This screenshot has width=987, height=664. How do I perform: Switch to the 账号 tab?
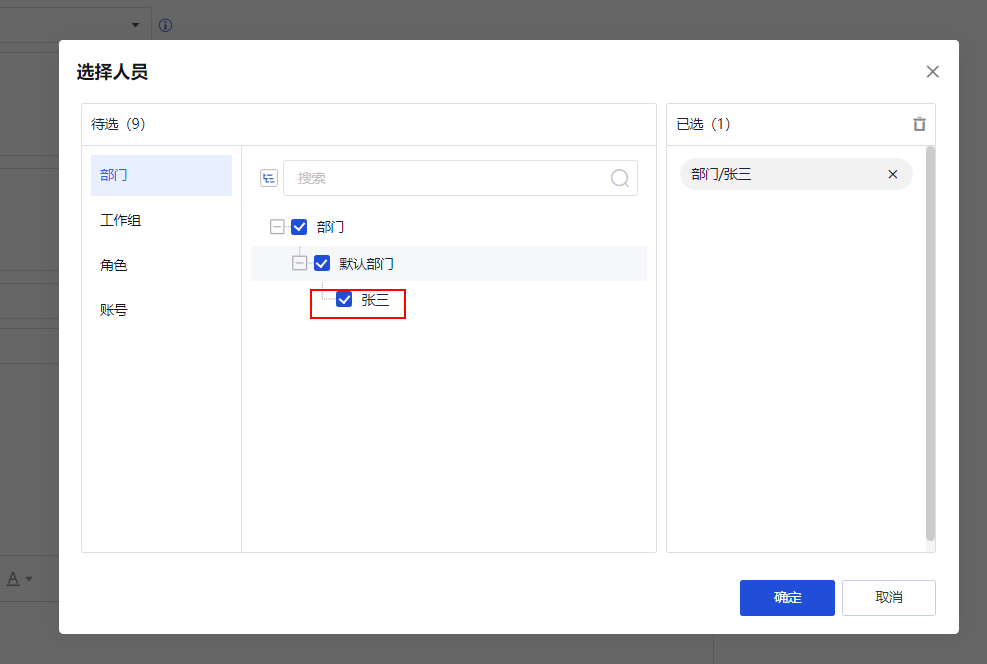114,310
